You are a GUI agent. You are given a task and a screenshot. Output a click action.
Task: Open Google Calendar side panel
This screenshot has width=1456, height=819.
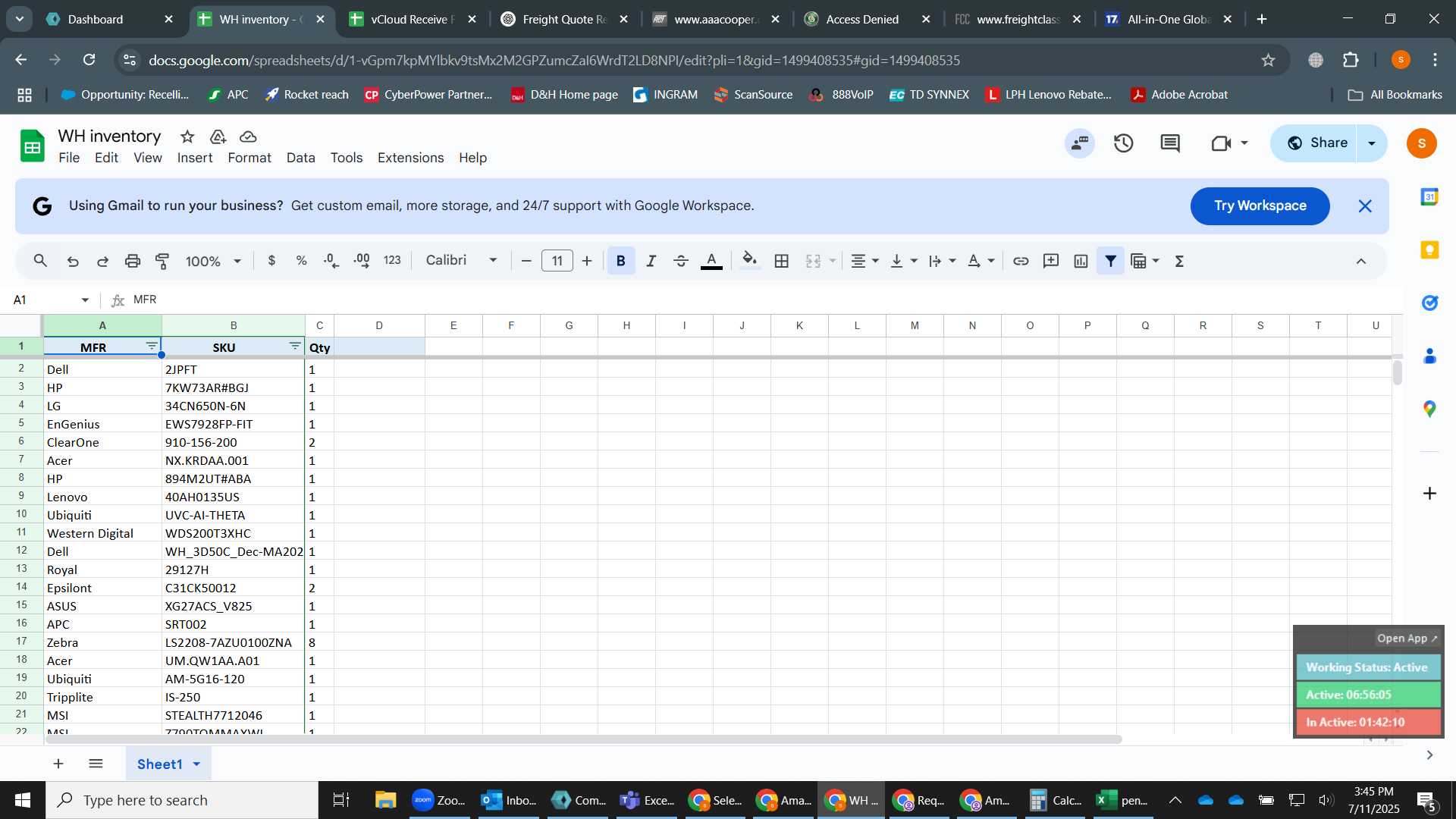coord(1429,197)
